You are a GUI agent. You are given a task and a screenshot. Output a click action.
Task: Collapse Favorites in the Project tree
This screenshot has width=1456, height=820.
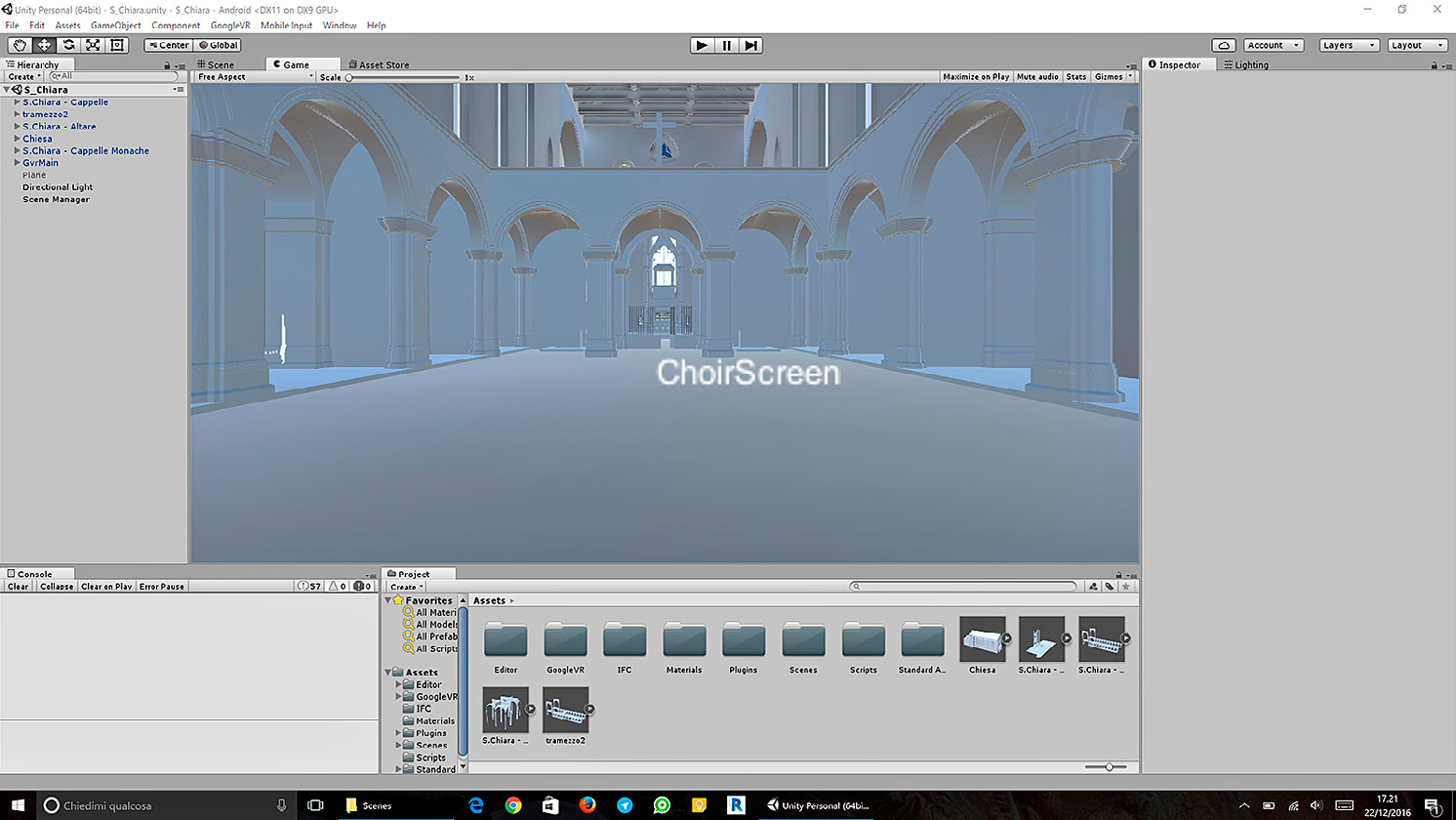pos(389,600)
